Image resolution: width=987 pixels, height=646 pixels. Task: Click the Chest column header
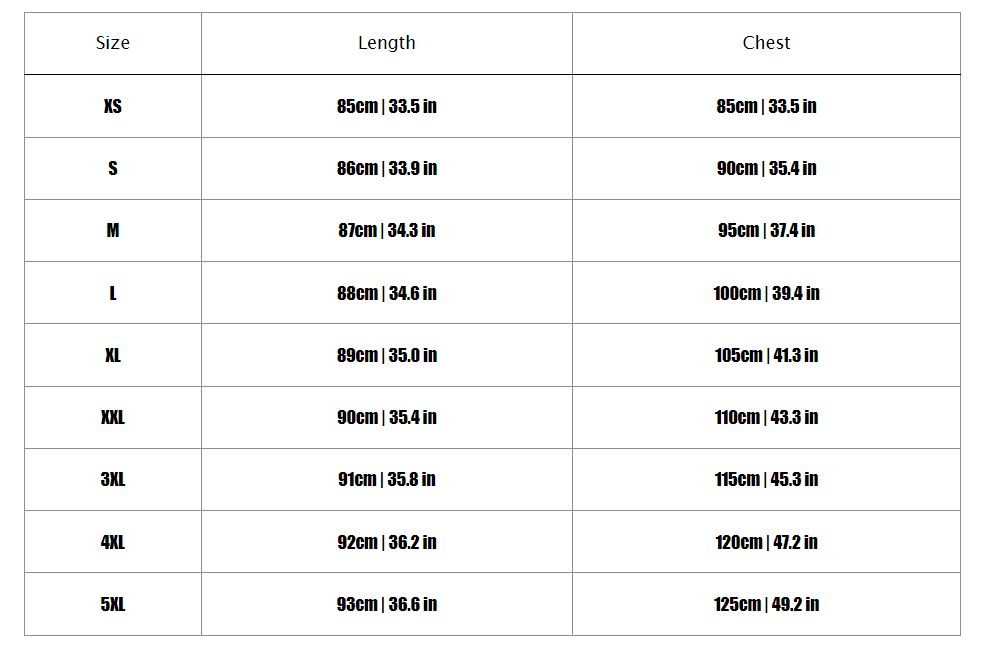pyautogui.click(x=766, y=43)
